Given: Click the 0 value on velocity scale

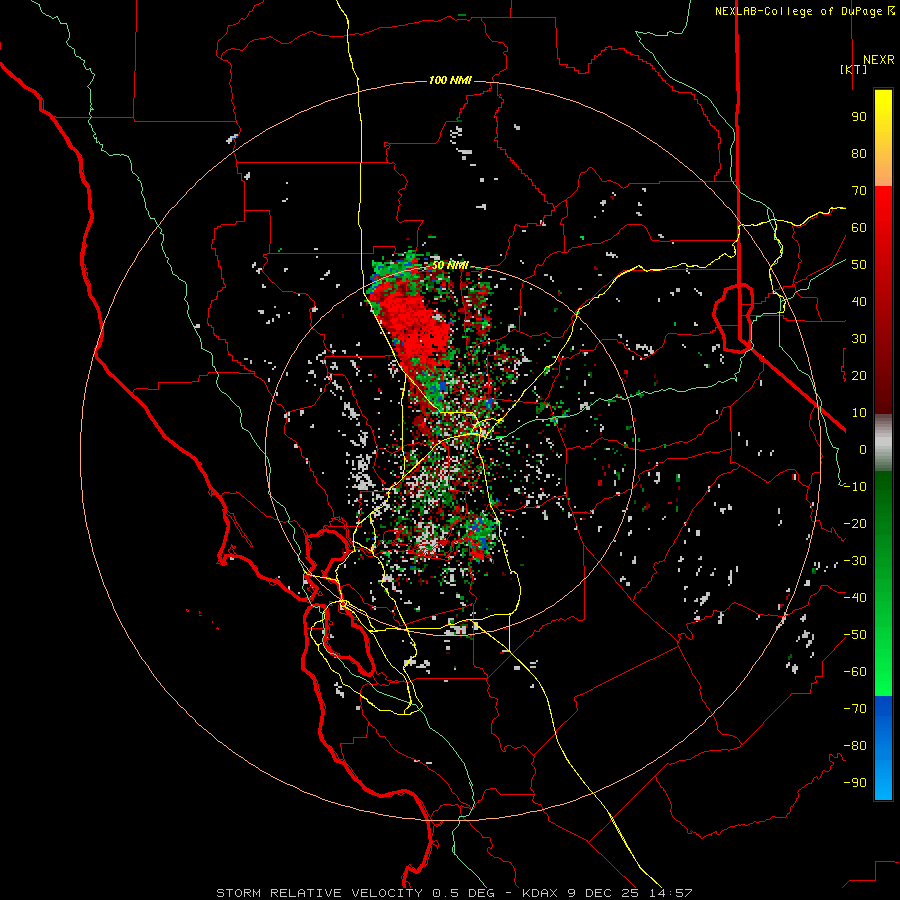Looking at the screenshot, I should (863, 450).
